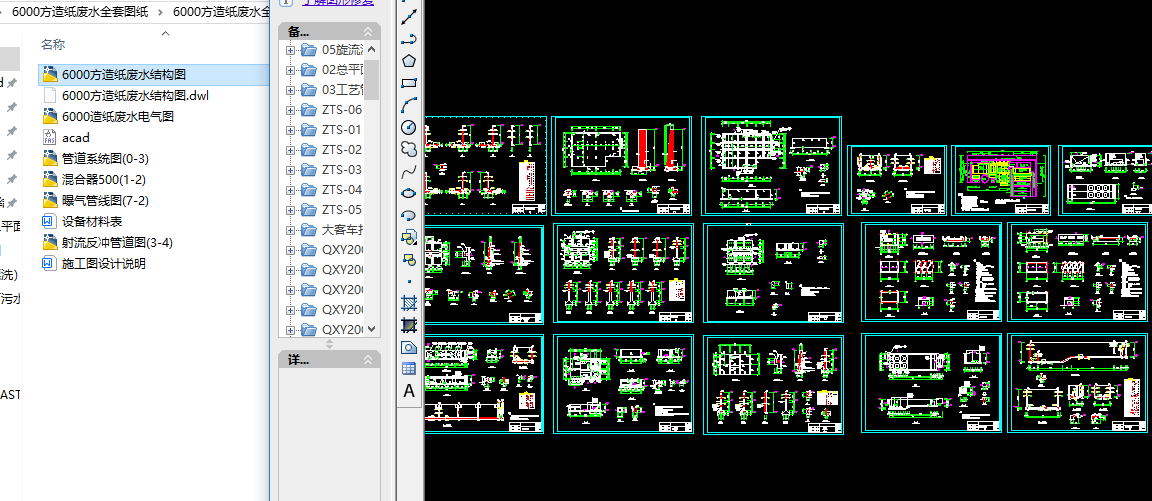Click the acad FAS file icon
The height and width of the screenshot is (501, 1152).
pyautogui.click(x=50, y=137)
